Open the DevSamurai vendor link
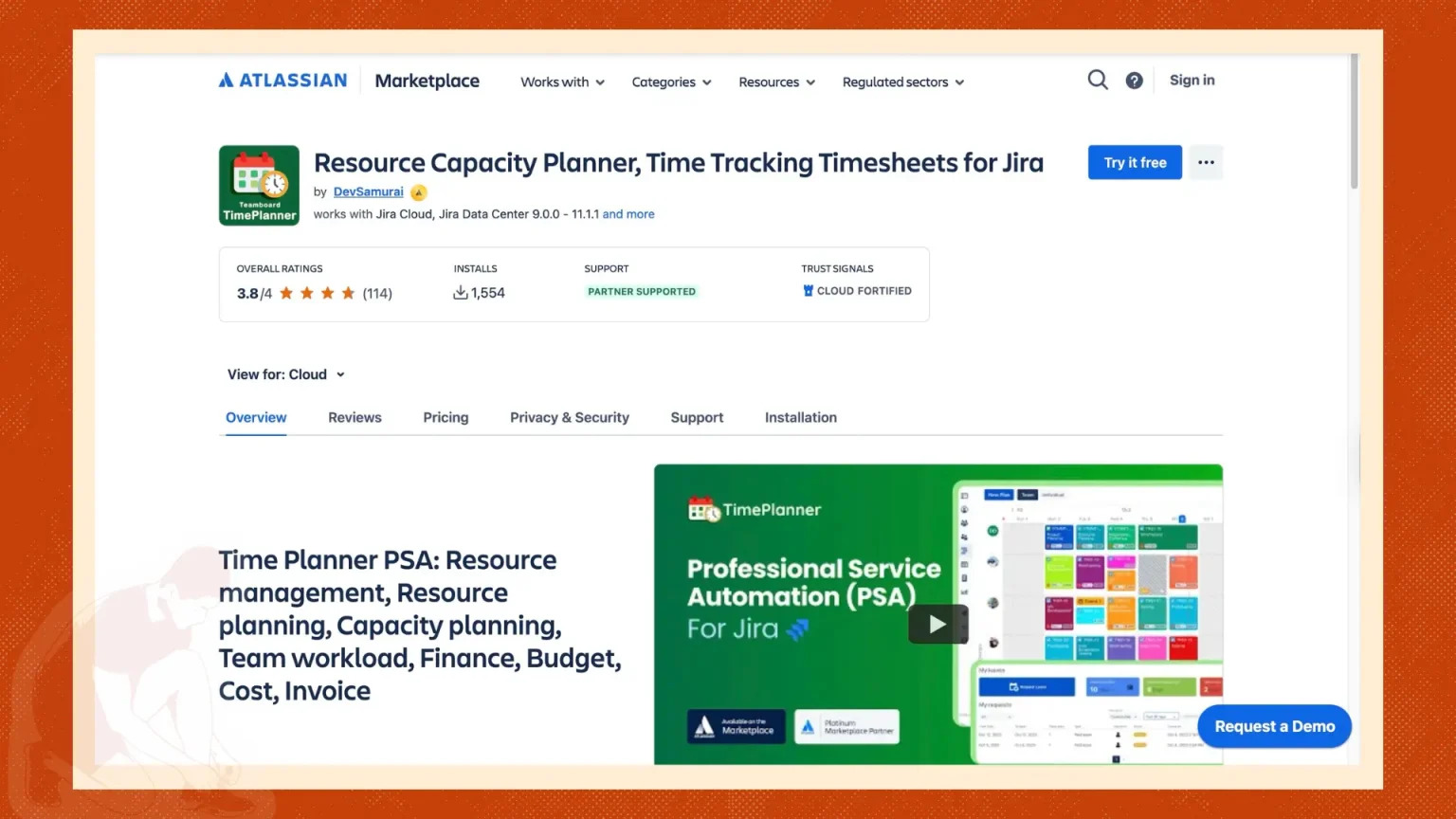 click(x=368, y=191)
